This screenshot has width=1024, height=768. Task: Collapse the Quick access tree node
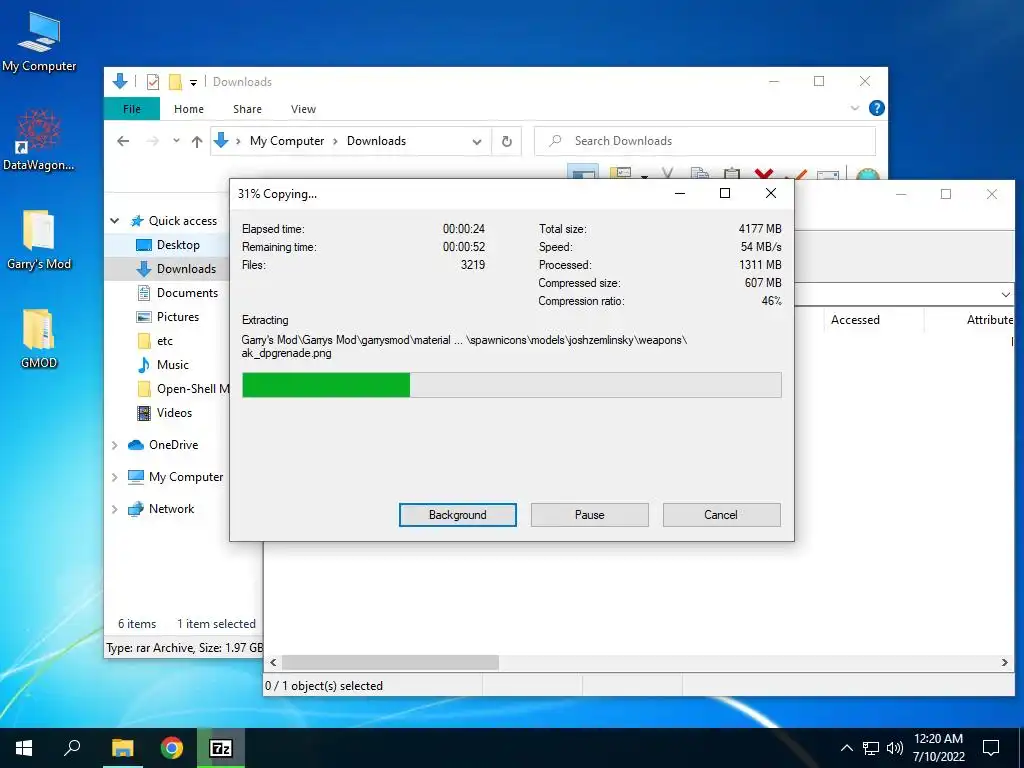pos(115,221)
